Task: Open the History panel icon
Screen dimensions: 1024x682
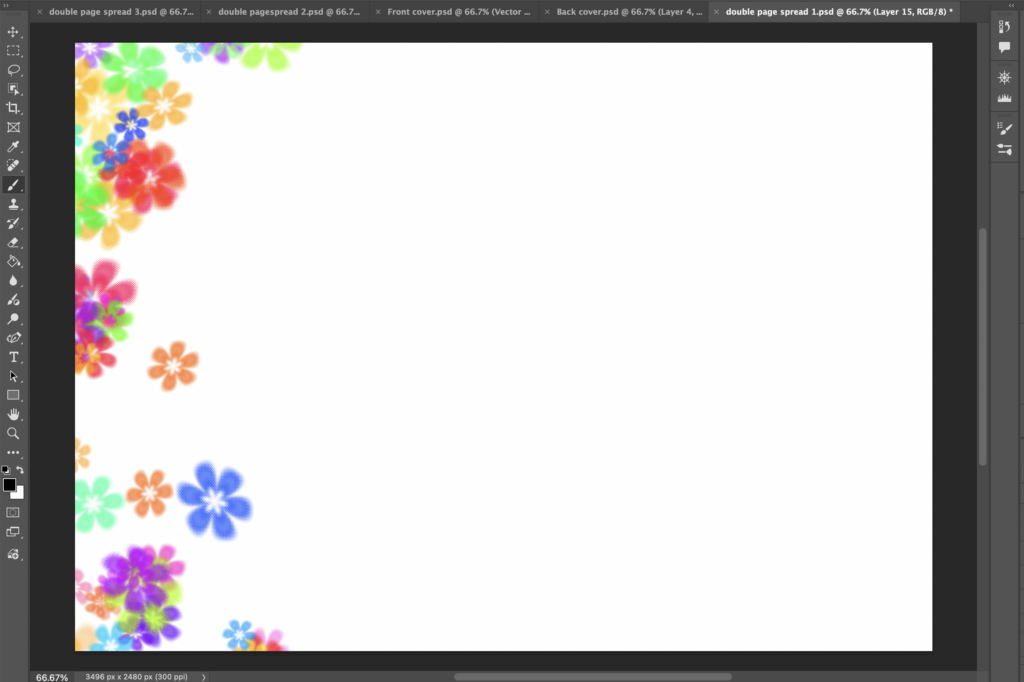Action: [x=1005, y=27]
